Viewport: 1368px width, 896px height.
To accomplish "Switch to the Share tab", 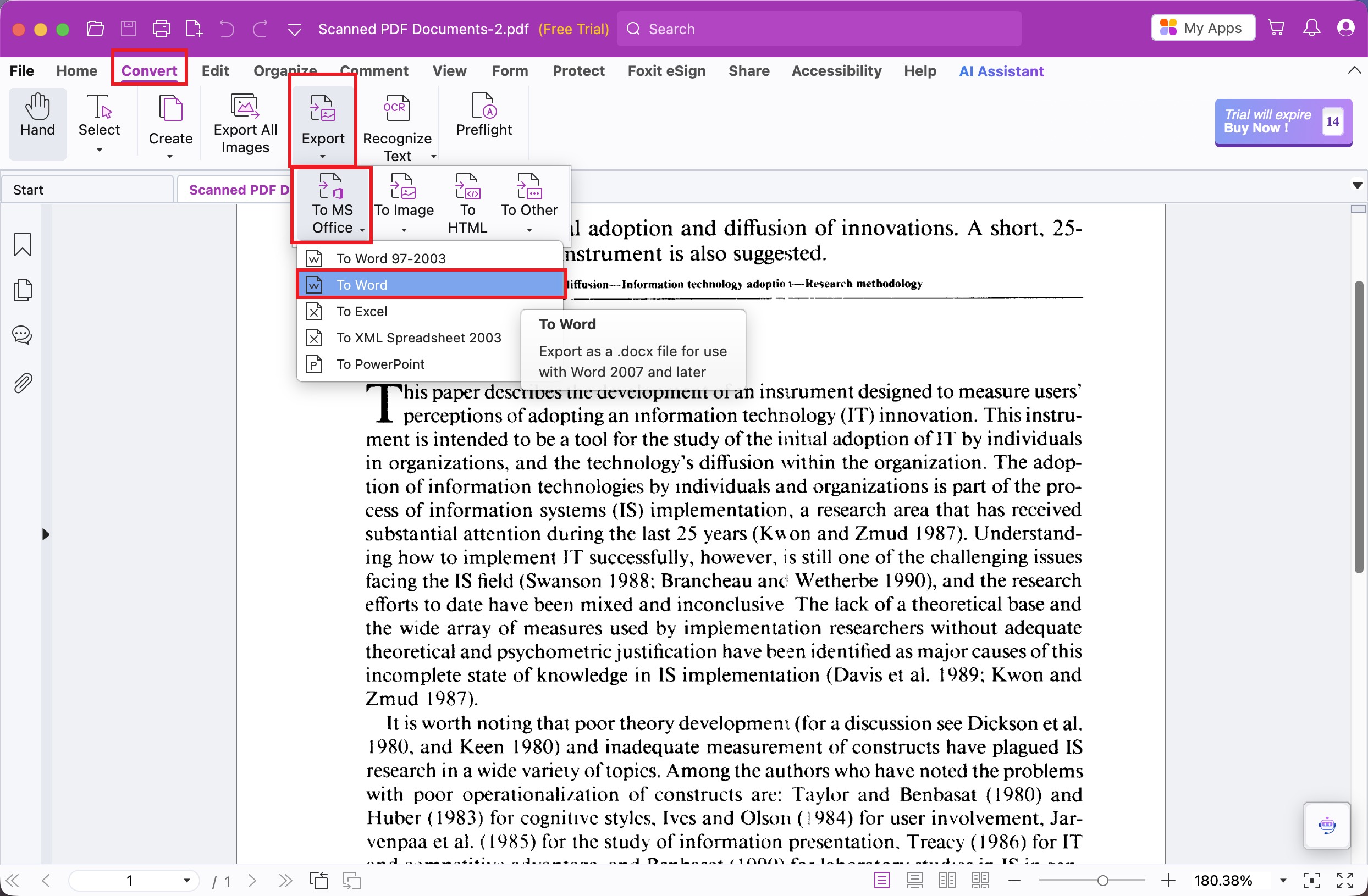I will point(748,71).
